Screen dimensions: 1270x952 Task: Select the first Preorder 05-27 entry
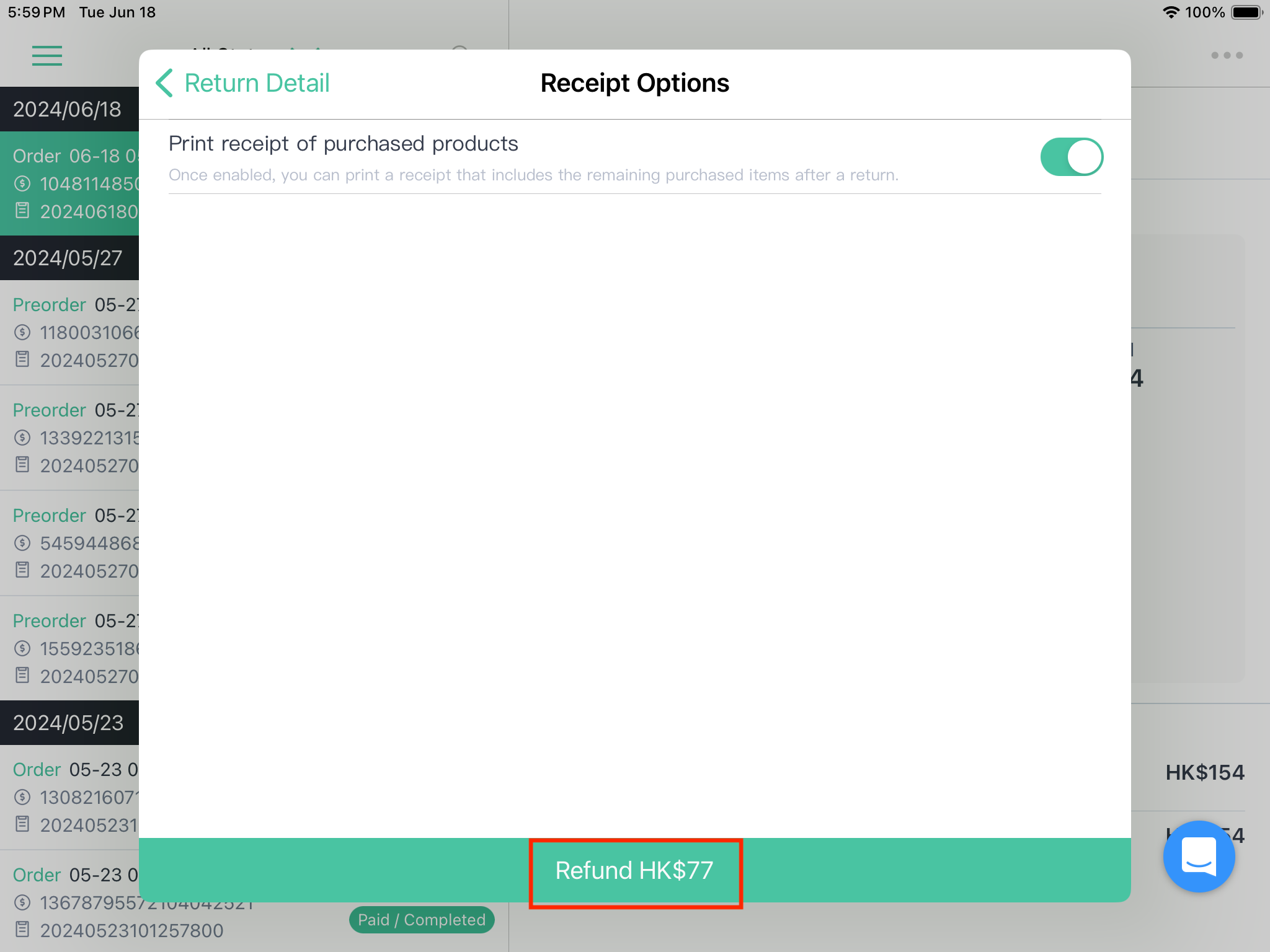pyautogui.click(x=69, y=332)
